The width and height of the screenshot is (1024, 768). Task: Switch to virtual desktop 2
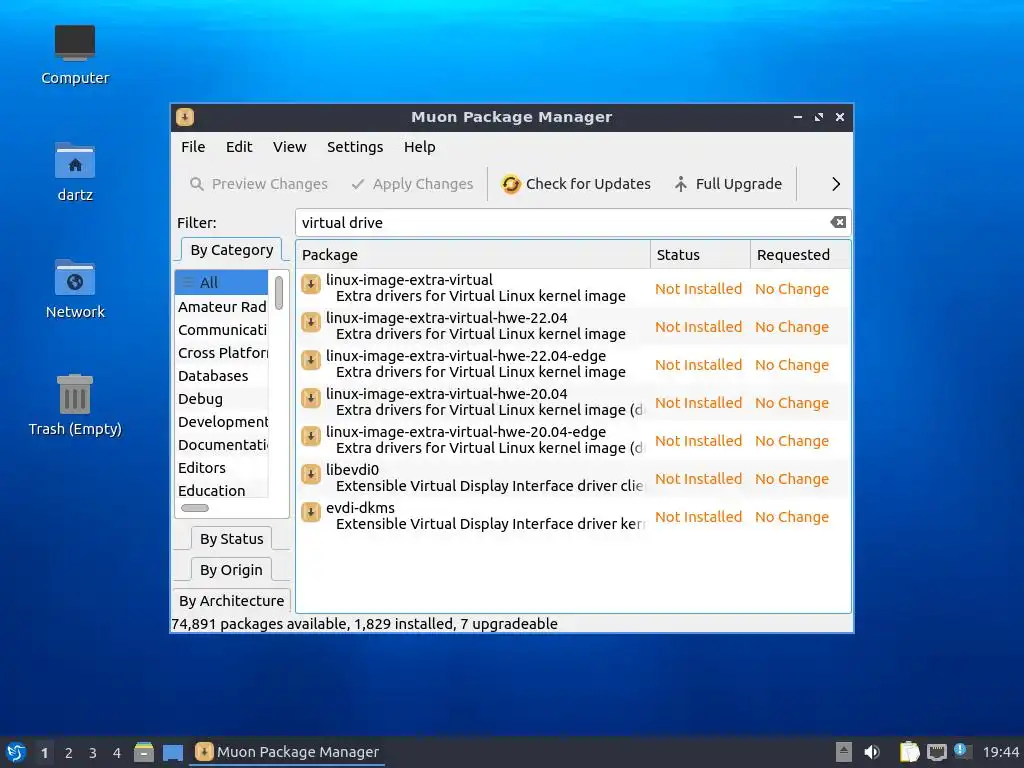tap(69, 753)
